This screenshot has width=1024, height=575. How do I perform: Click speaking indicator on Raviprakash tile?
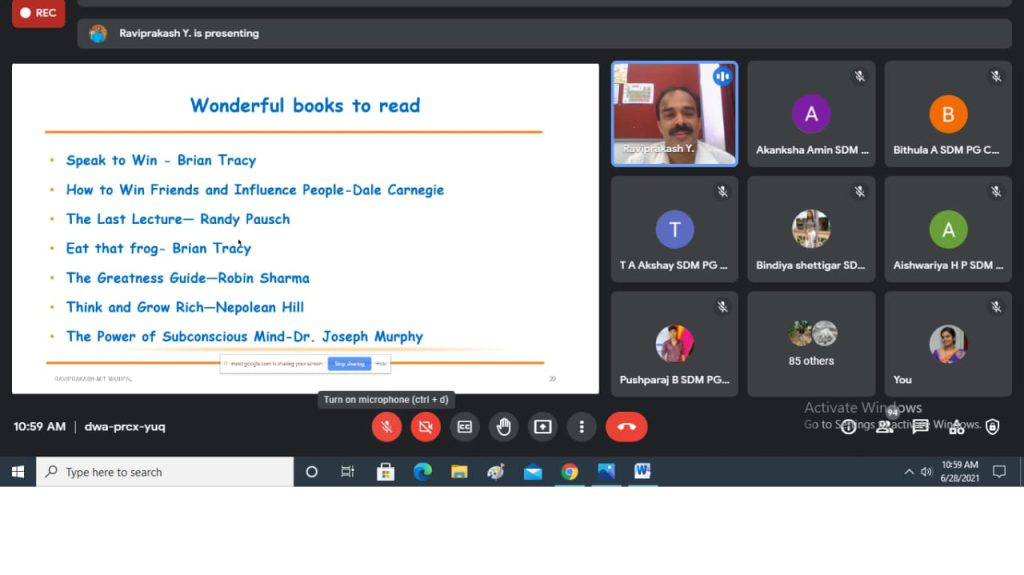[x=722, y=76]
